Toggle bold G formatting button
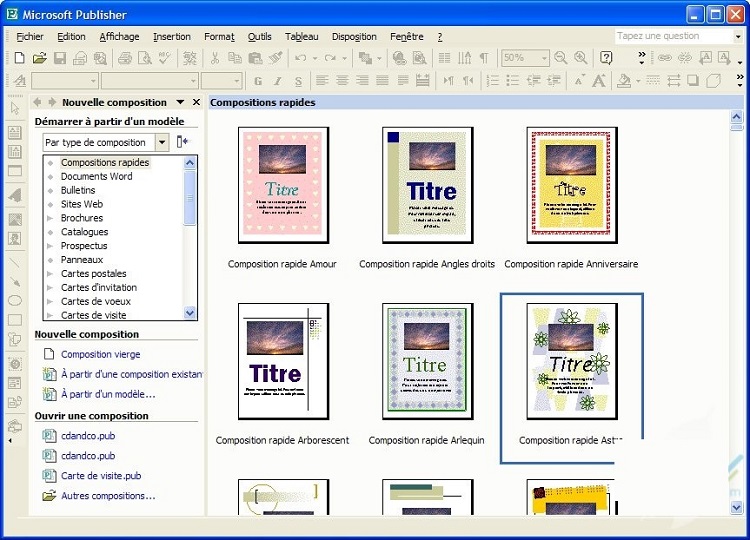This screenshot has width=750, height=540. coord(258,81)
